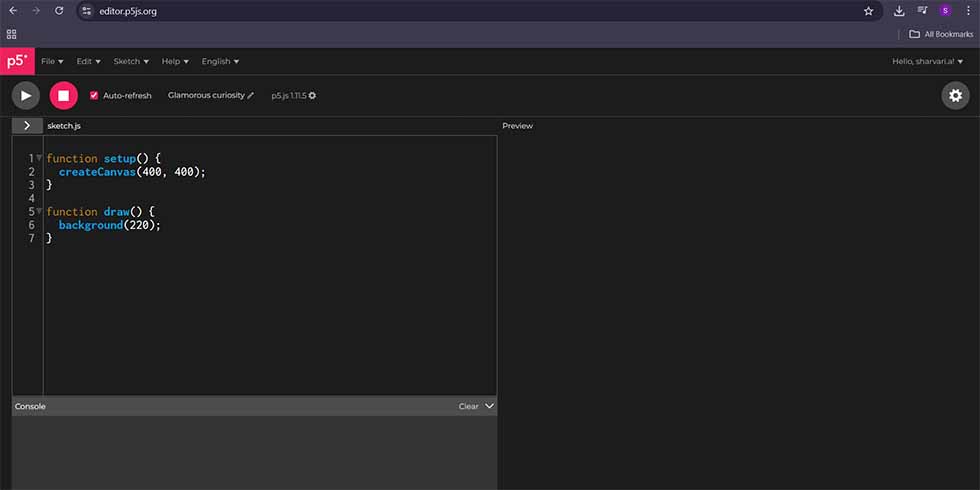This screenshot has height=490, width=980.
Task: Click the createCanvas code line
Action: coord(132,172)
